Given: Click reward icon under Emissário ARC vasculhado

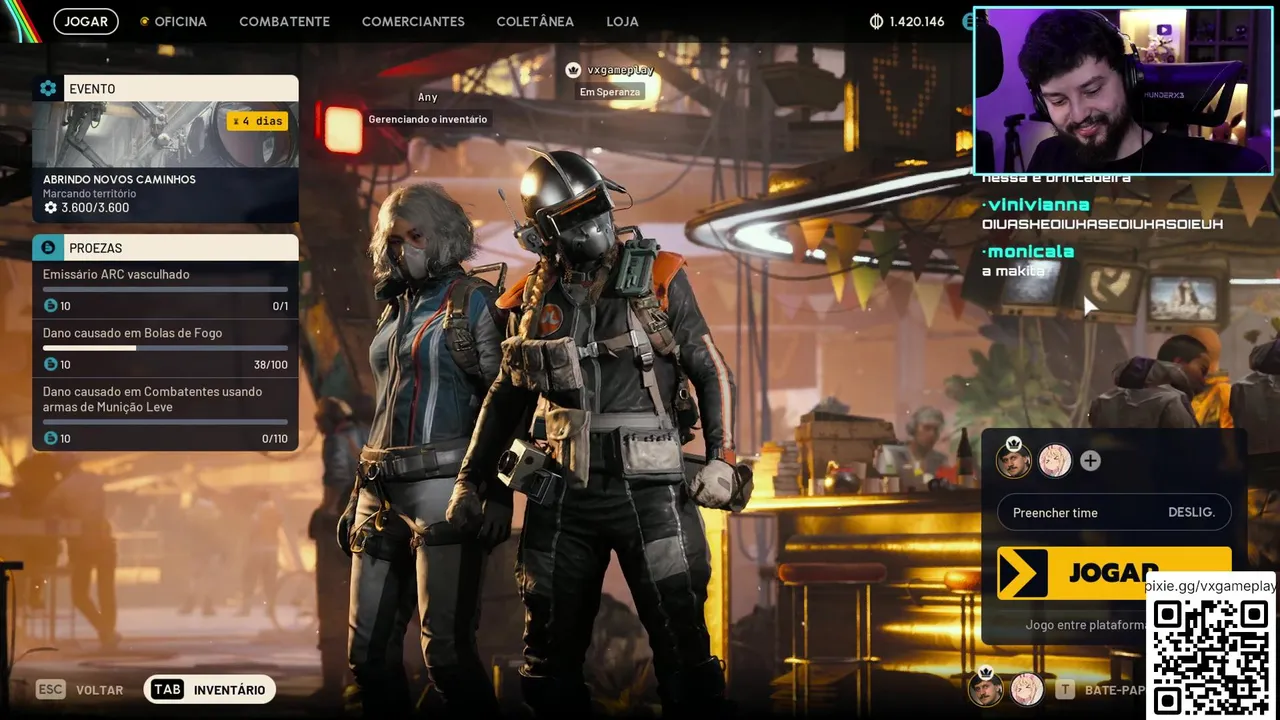Looking at the screenshot, I should (x=50, y=305).
